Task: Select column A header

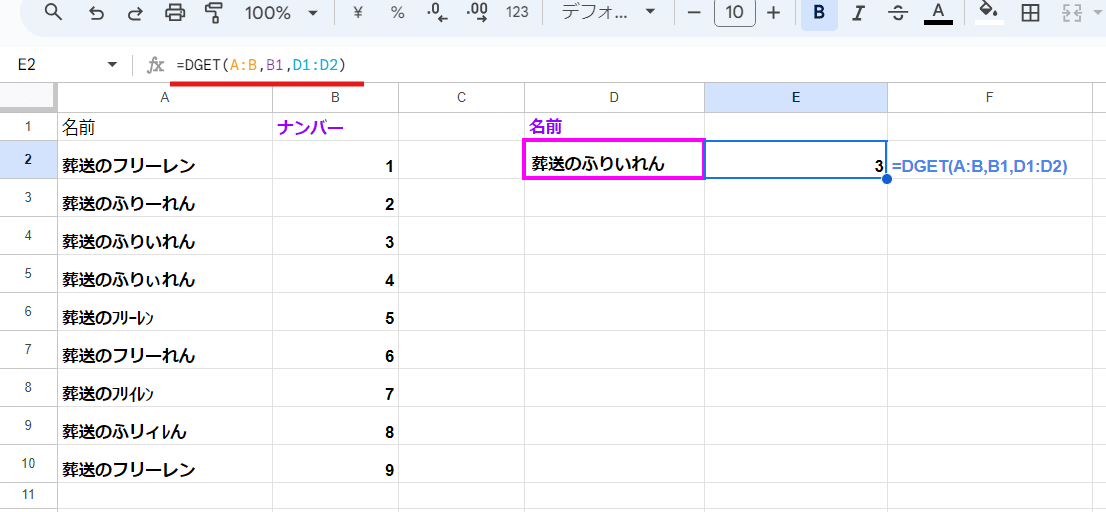Action: [x=165, y=97]
